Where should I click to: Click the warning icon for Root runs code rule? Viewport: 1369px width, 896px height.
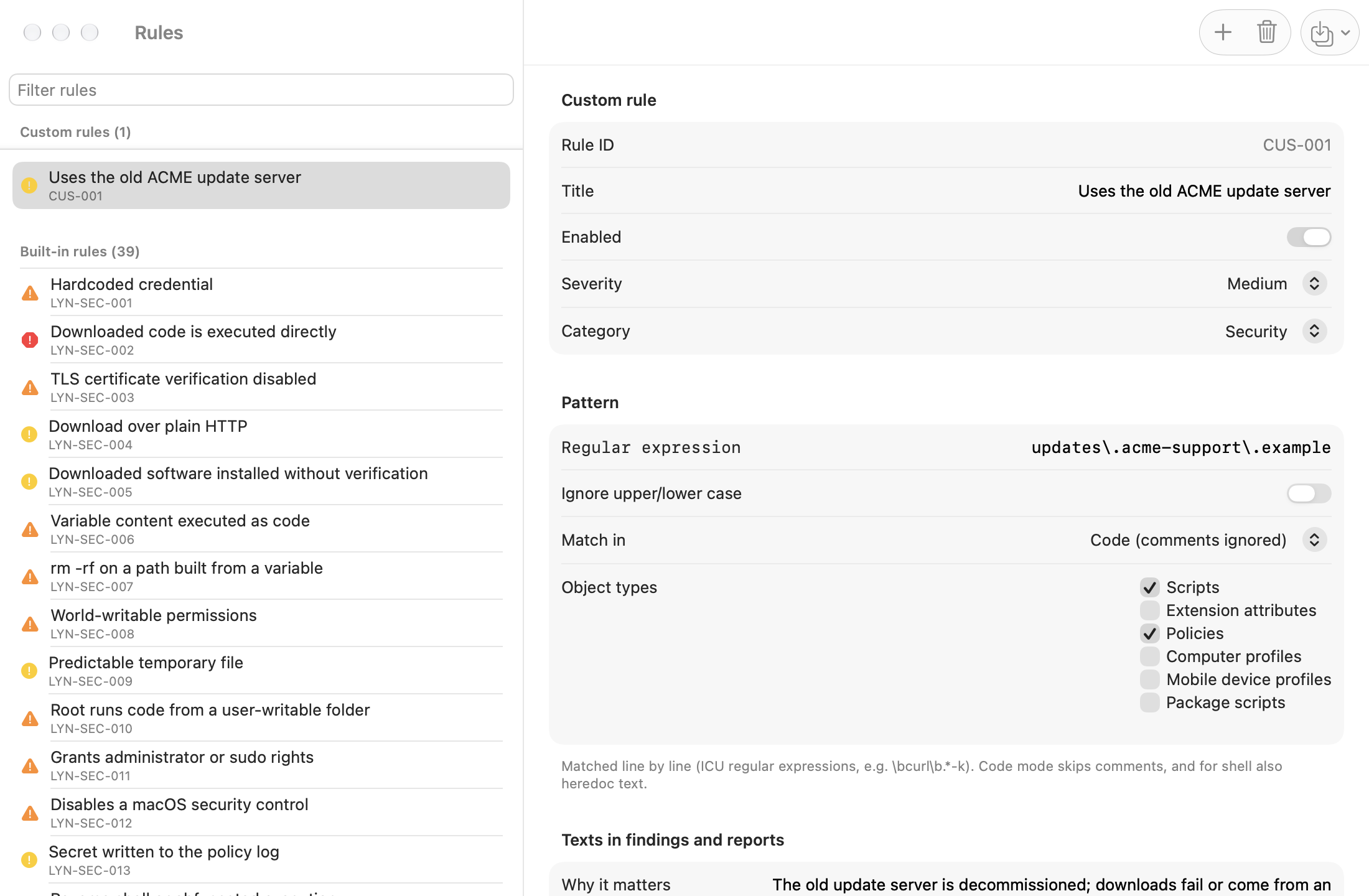[x=30, y=719]
